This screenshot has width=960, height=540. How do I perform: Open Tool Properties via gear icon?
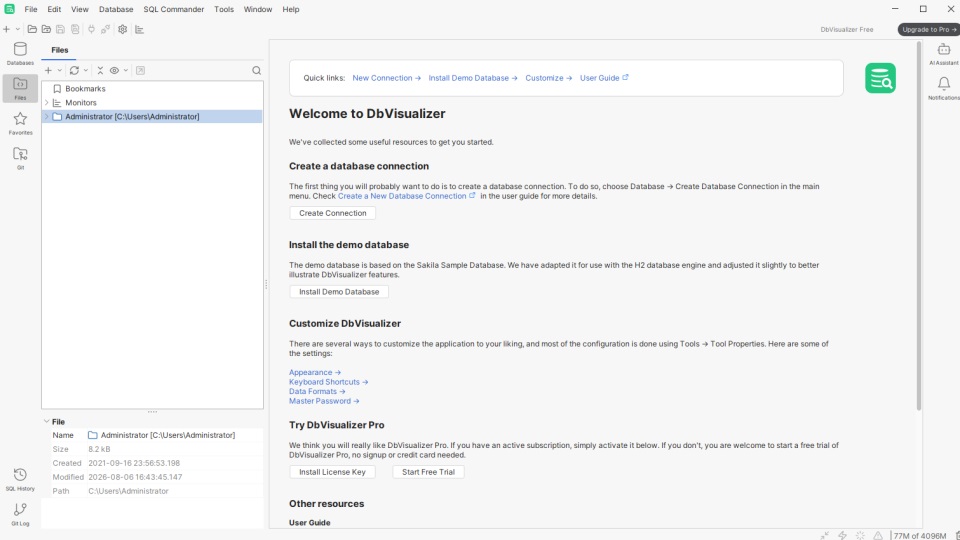122,29
